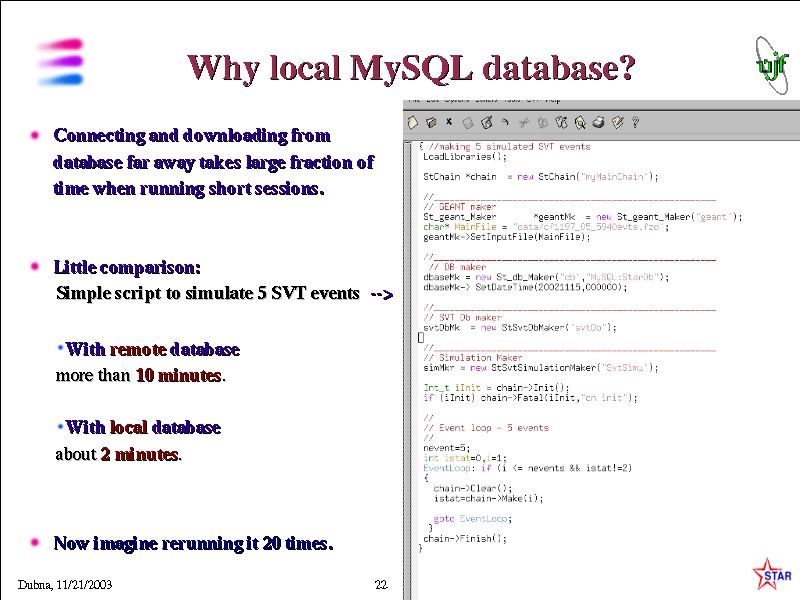Screen dimensions: 800x600
Task: Click the New file icon in editor toolbar
Action: [413, 122]
